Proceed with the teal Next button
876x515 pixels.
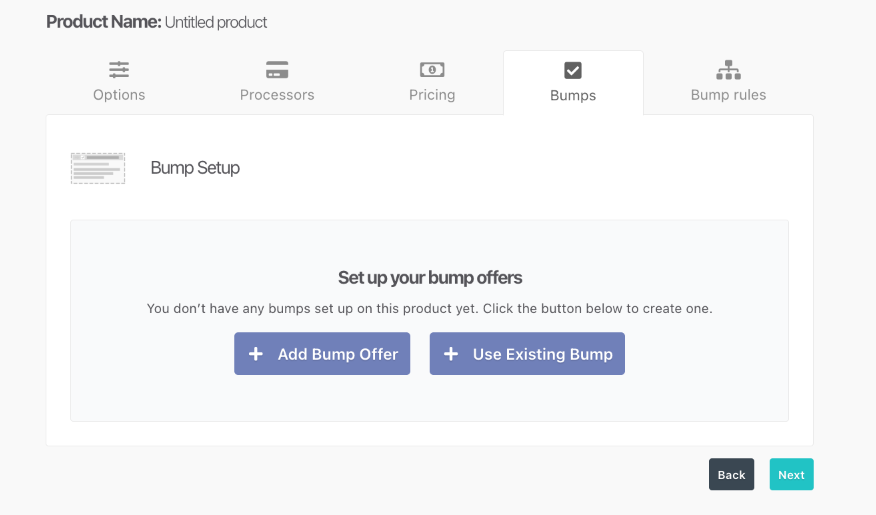click(x=791, y=475)
